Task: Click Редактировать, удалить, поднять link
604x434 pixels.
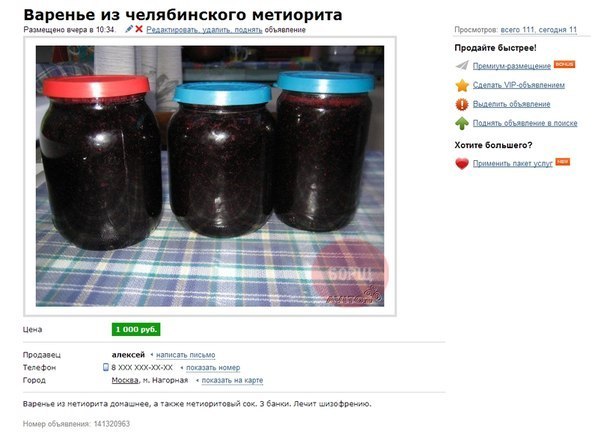Action: [204, 30]
